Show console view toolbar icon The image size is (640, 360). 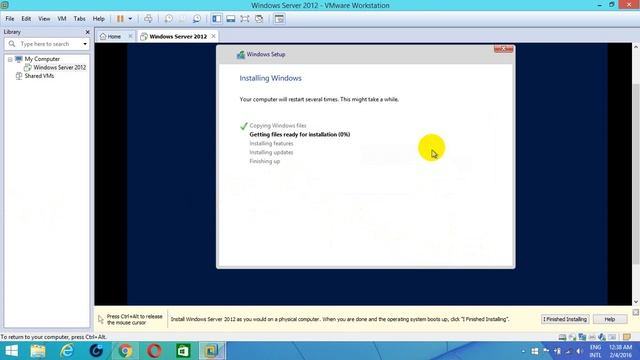279,19
